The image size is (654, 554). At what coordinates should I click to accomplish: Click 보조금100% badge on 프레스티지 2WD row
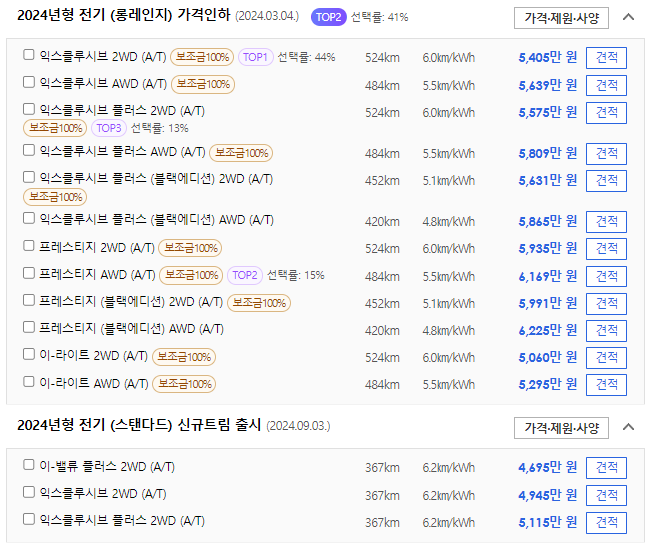point(190,248)
